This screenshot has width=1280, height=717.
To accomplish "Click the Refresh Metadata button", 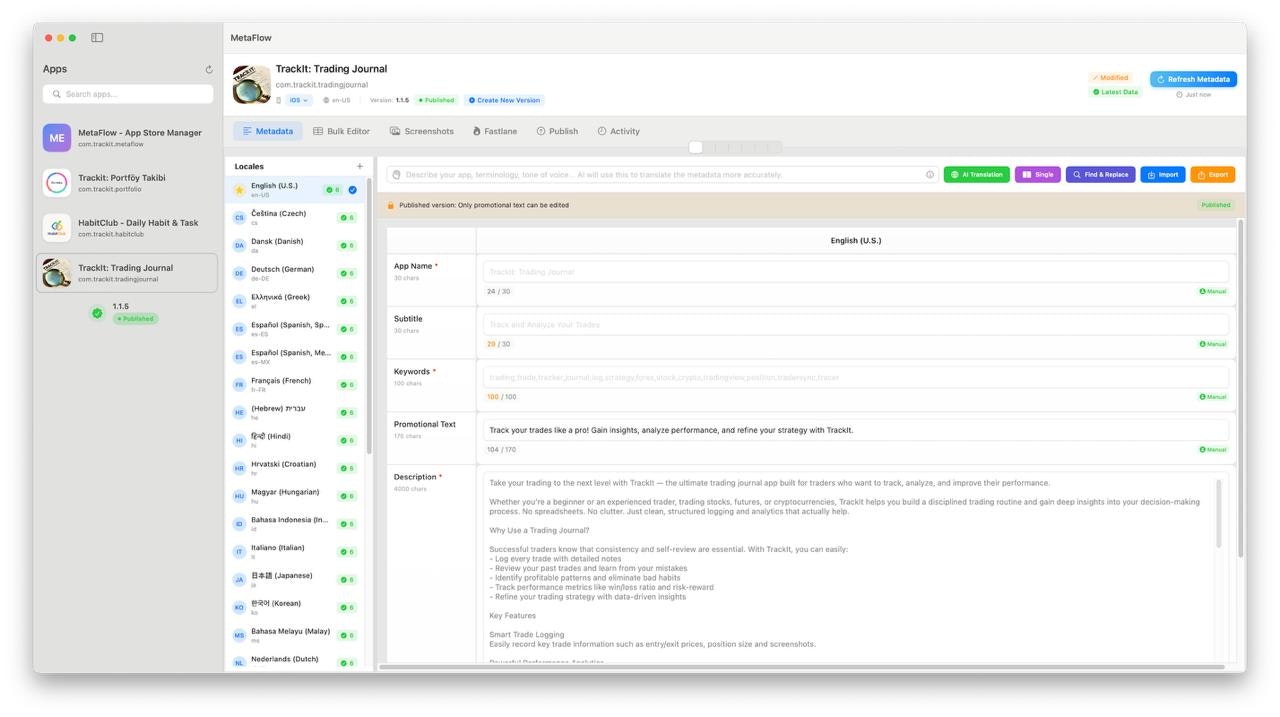I will pyautogui.click(x=1192, y=78).
